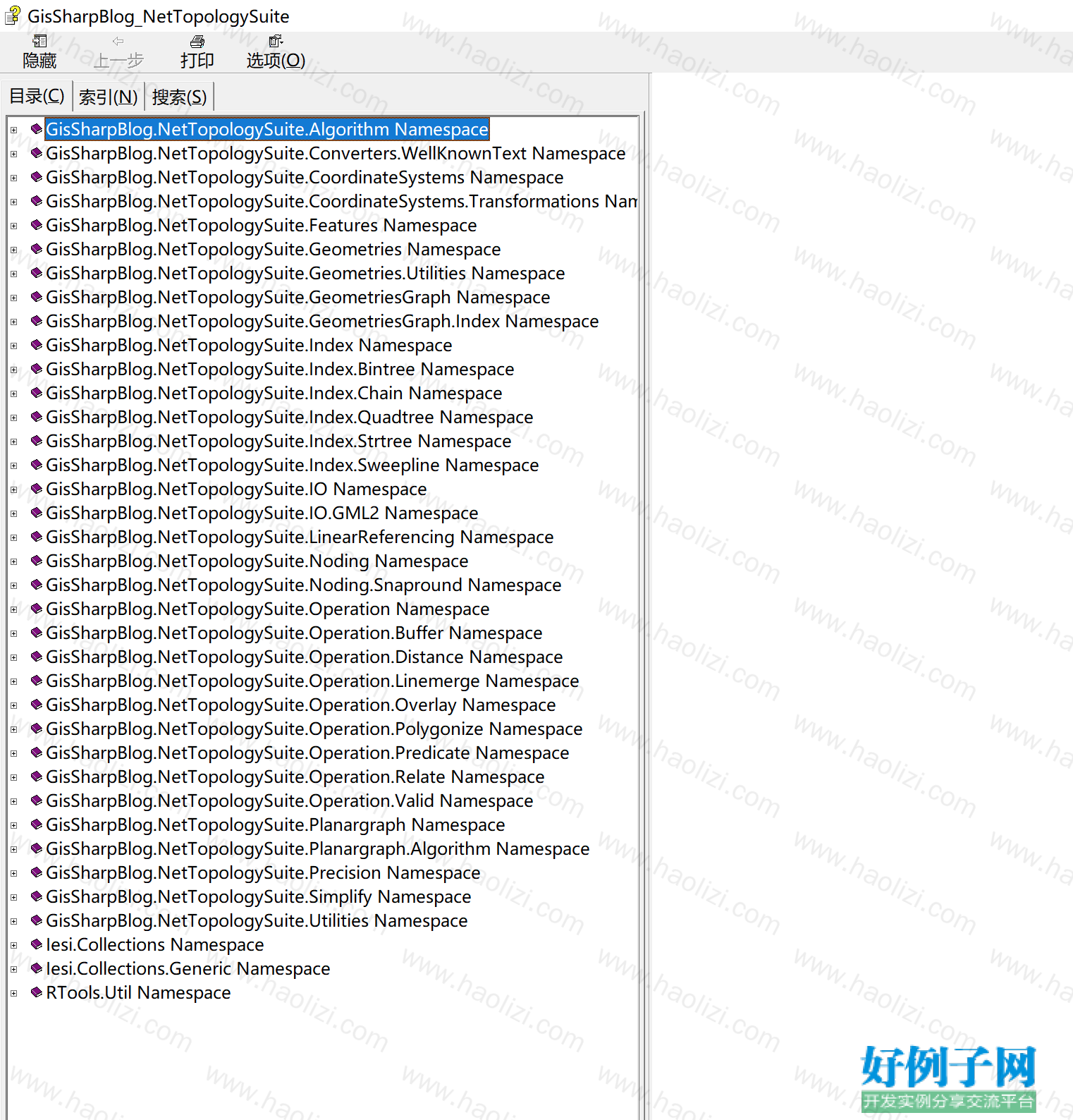Click the Hide (隐藏) toolbar icon
This screenshot has width=1073, height=1120.
pyautogui.click(x=39, y=42)
